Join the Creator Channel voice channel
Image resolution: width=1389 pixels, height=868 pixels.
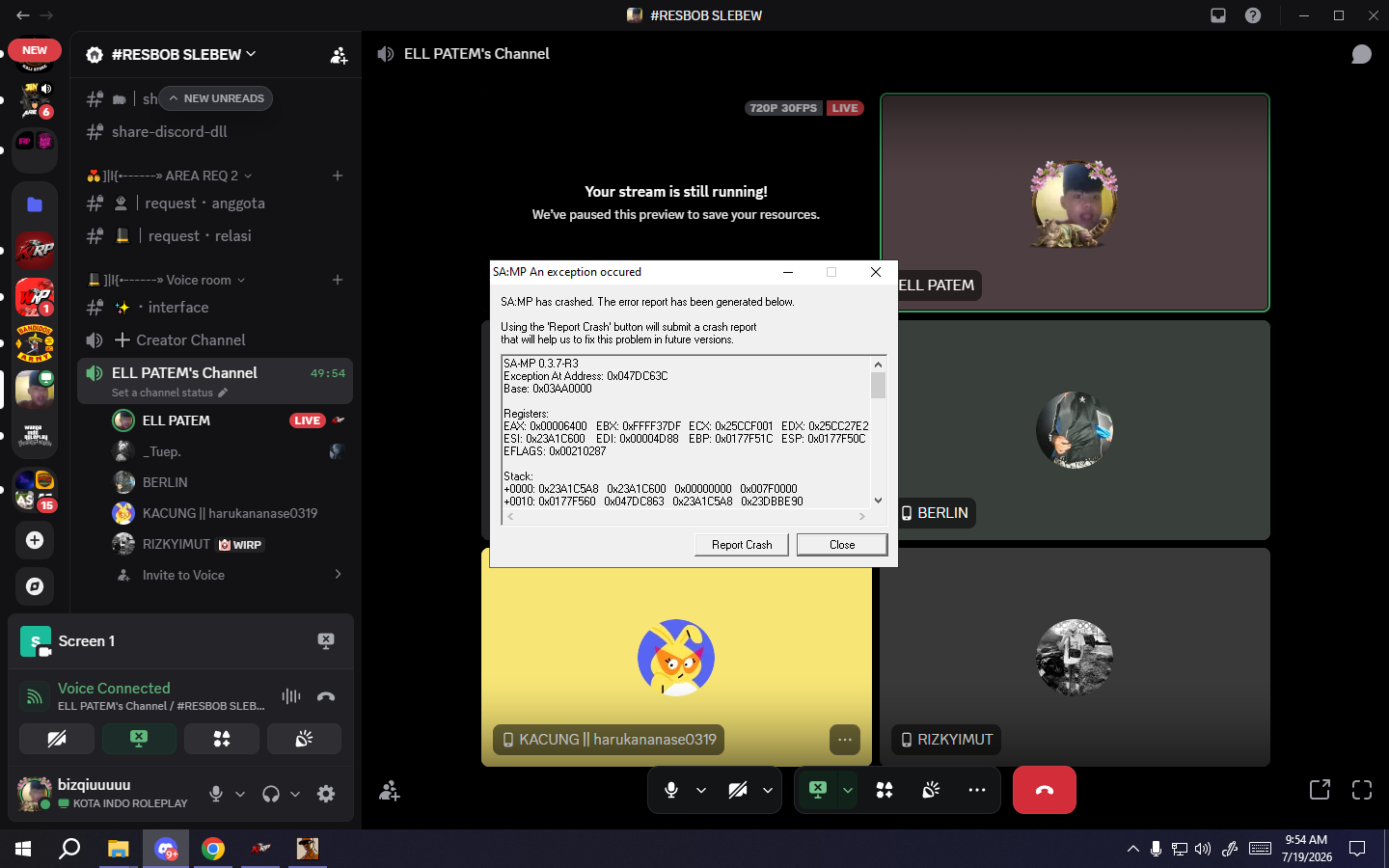[x=215, y=340]
